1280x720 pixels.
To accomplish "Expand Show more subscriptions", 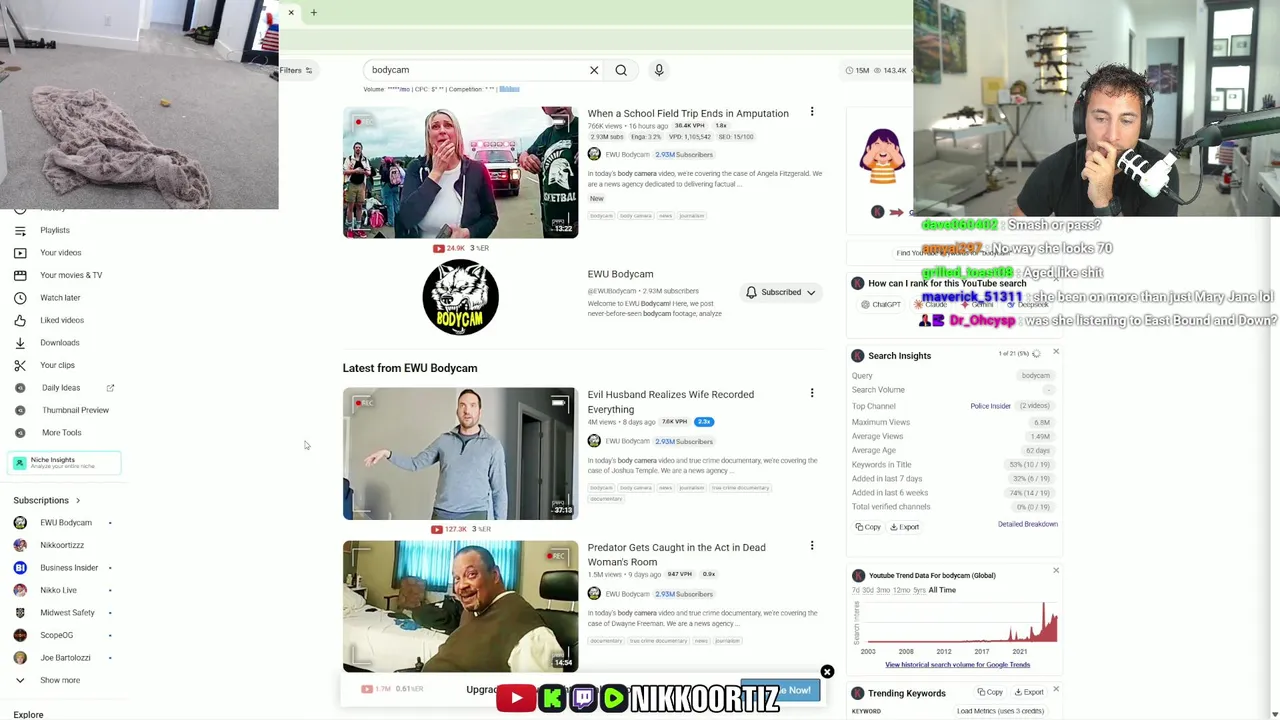I will coord(60,680).
